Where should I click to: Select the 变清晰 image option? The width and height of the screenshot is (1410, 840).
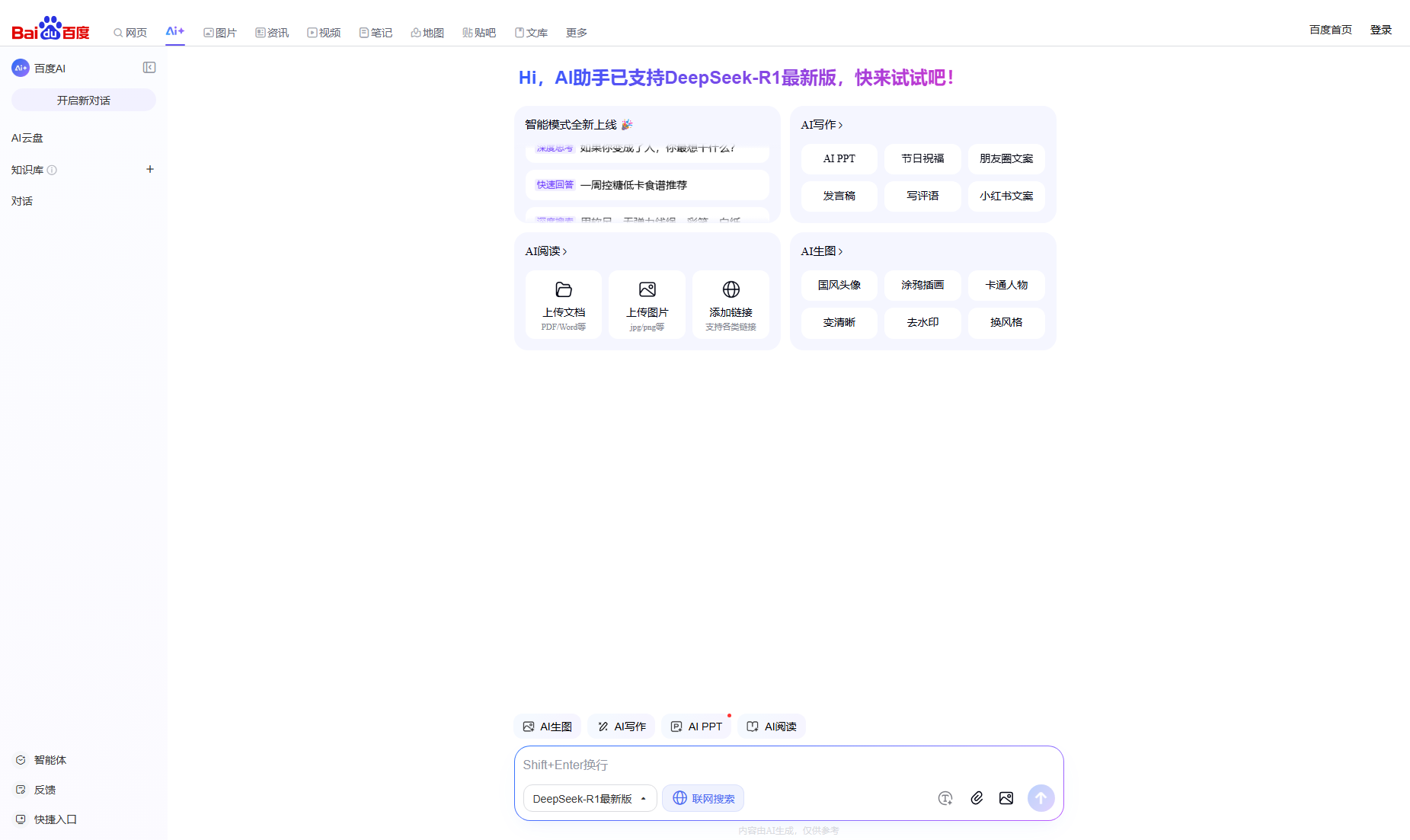pyautogui.click(x=839, y=322)
